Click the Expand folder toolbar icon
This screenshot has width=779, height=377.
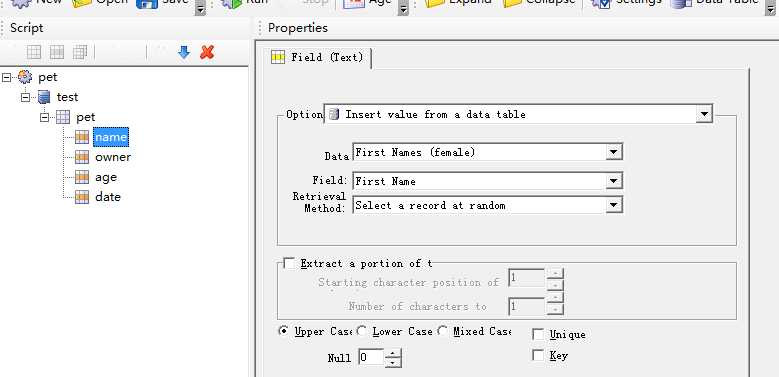coord(434,3)
